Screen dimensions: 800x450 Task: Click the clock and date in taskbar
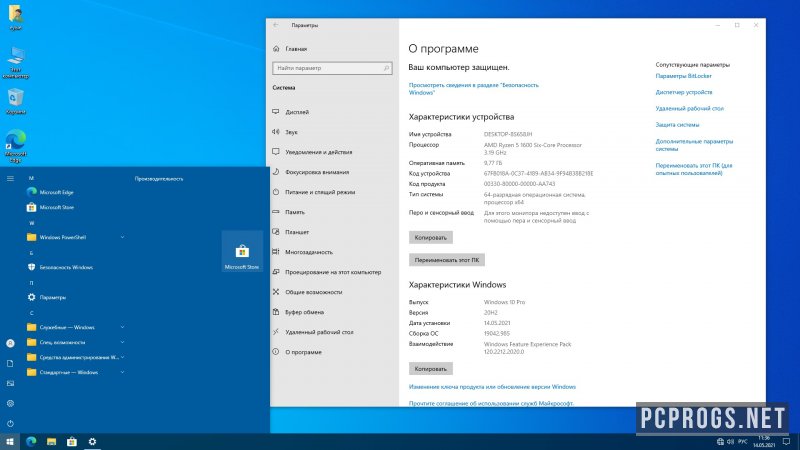(764, 442)
